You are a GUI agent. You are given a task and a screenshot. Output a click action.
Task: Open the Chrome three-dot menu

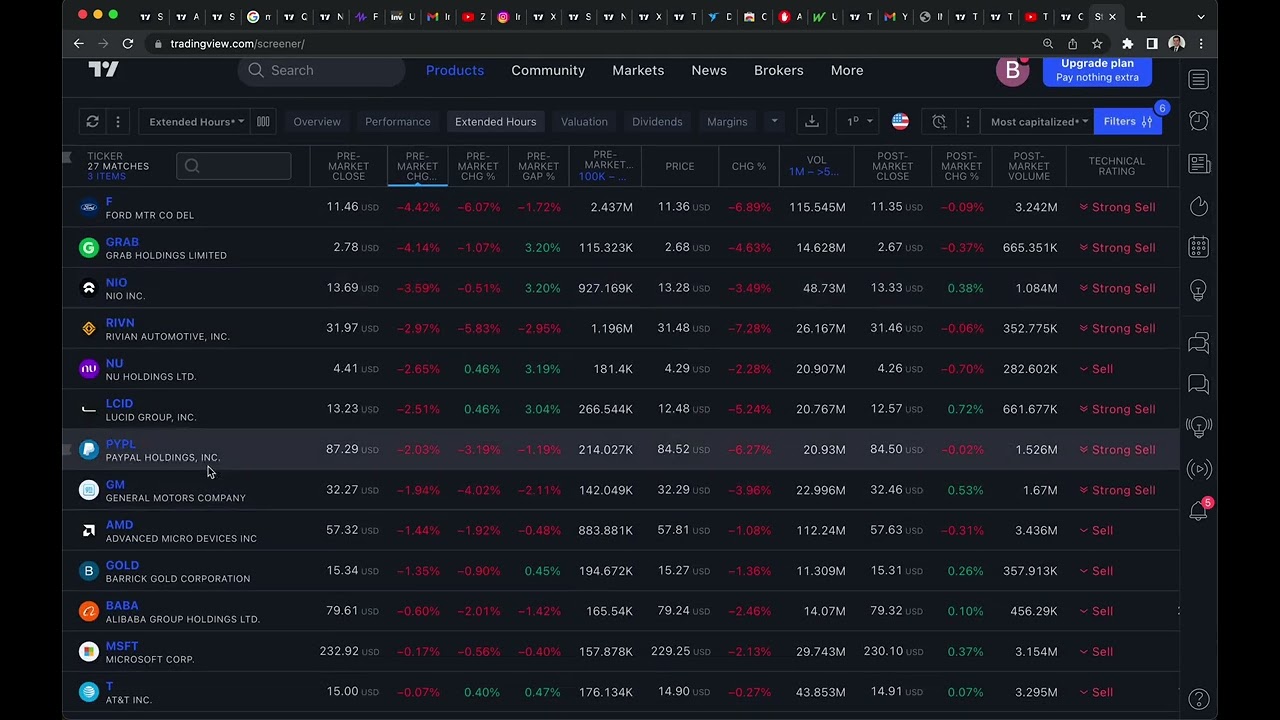click(x=1201, y=44)
